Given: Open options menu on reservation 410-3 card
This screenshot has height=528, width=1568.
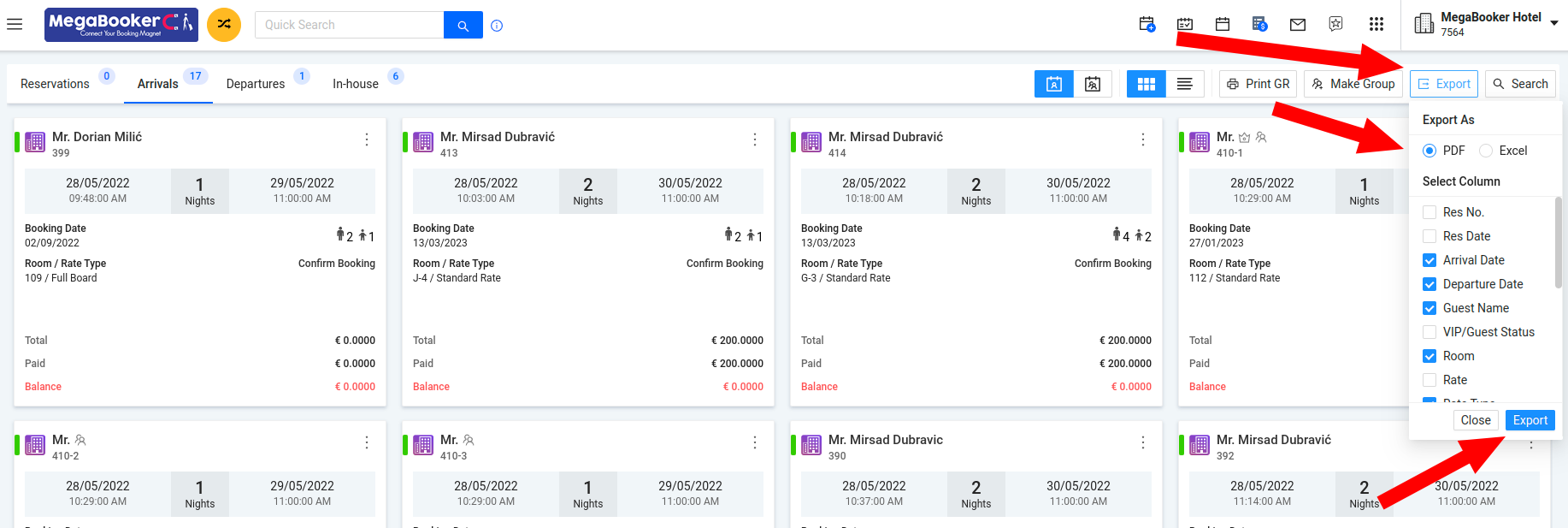Looking at the screenshot, I should (755, 442).
